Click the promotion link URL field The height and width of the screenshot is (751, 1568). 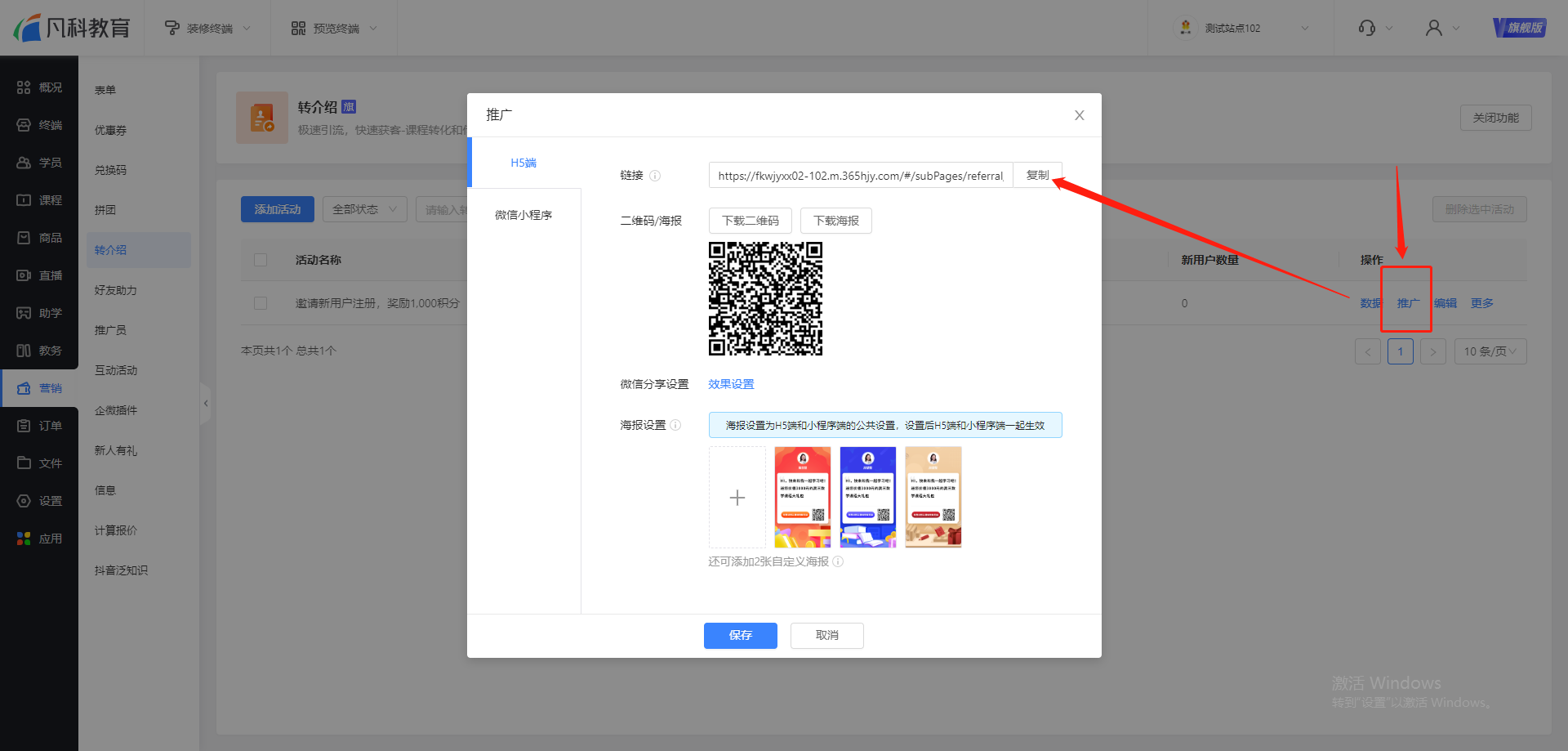tap(861, 176)
